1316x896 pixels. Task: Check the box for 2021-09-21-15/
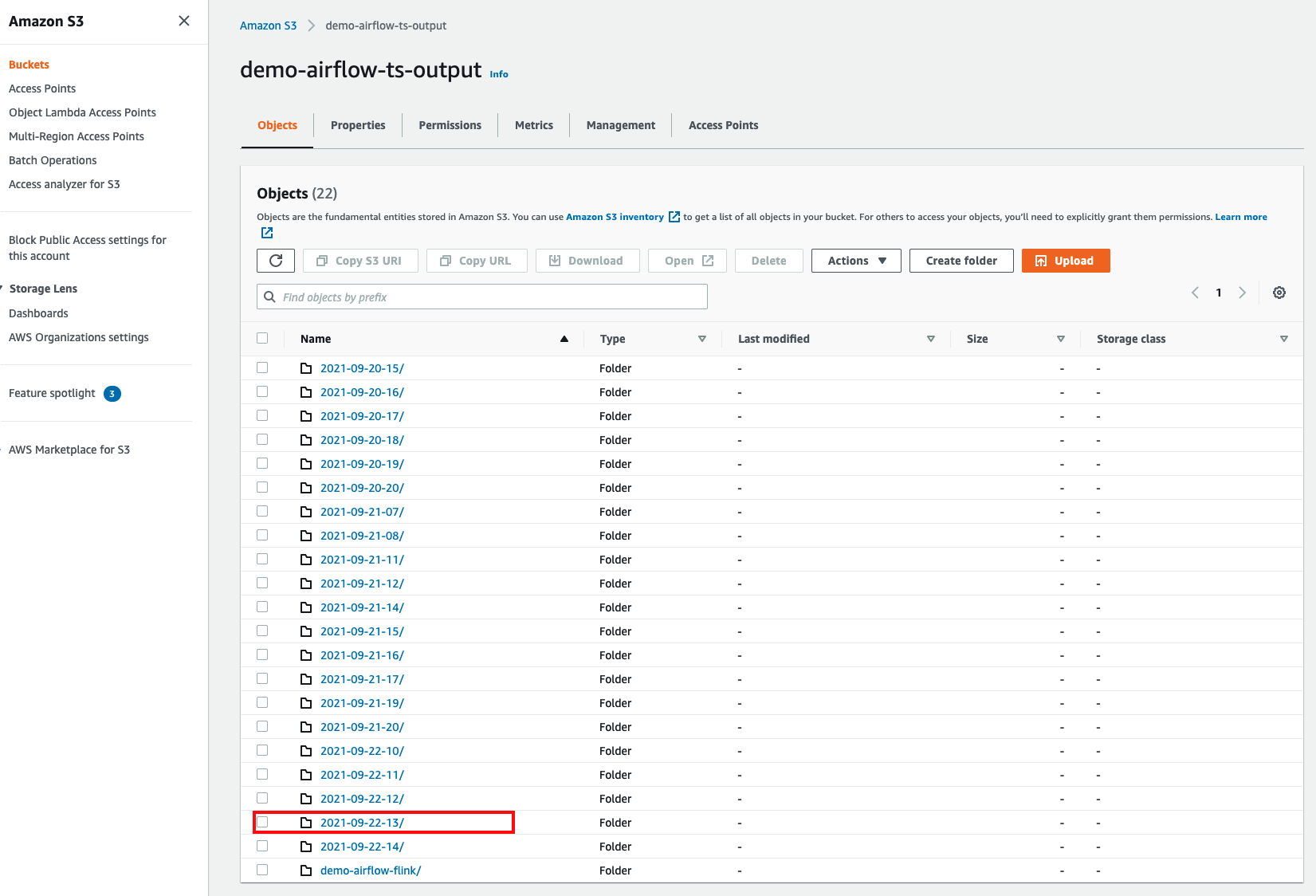pyautogui.click(x=262, y=631)
